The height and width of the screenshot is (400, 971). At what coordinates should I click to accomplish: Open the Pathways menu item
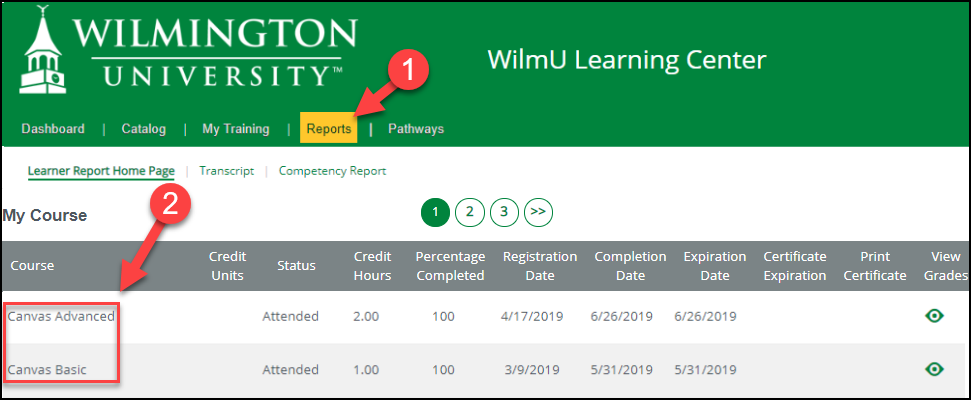pos(416,129)
